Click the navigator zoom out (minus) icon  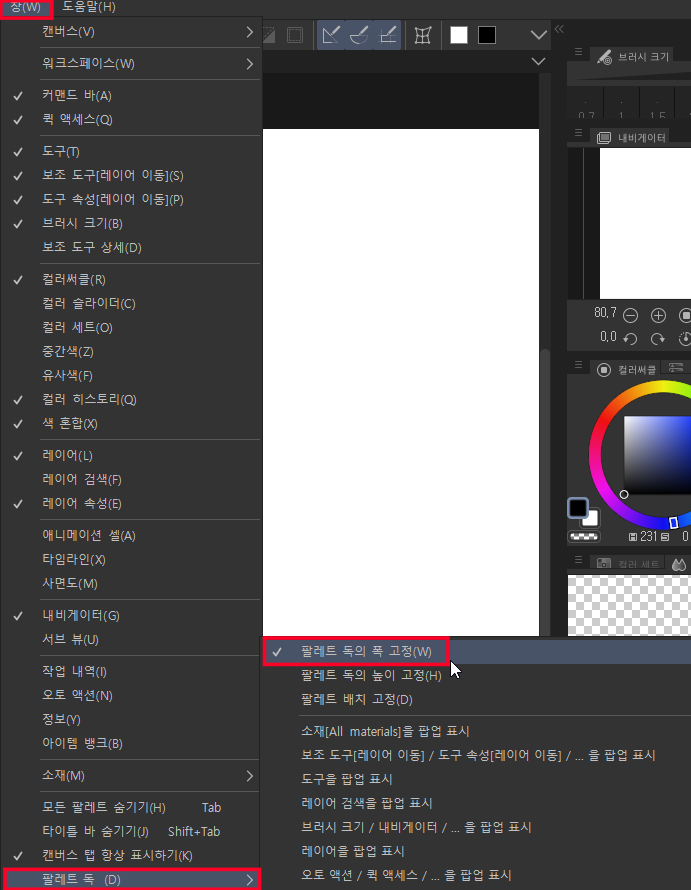pyautogui.click(x=630, y=315)
